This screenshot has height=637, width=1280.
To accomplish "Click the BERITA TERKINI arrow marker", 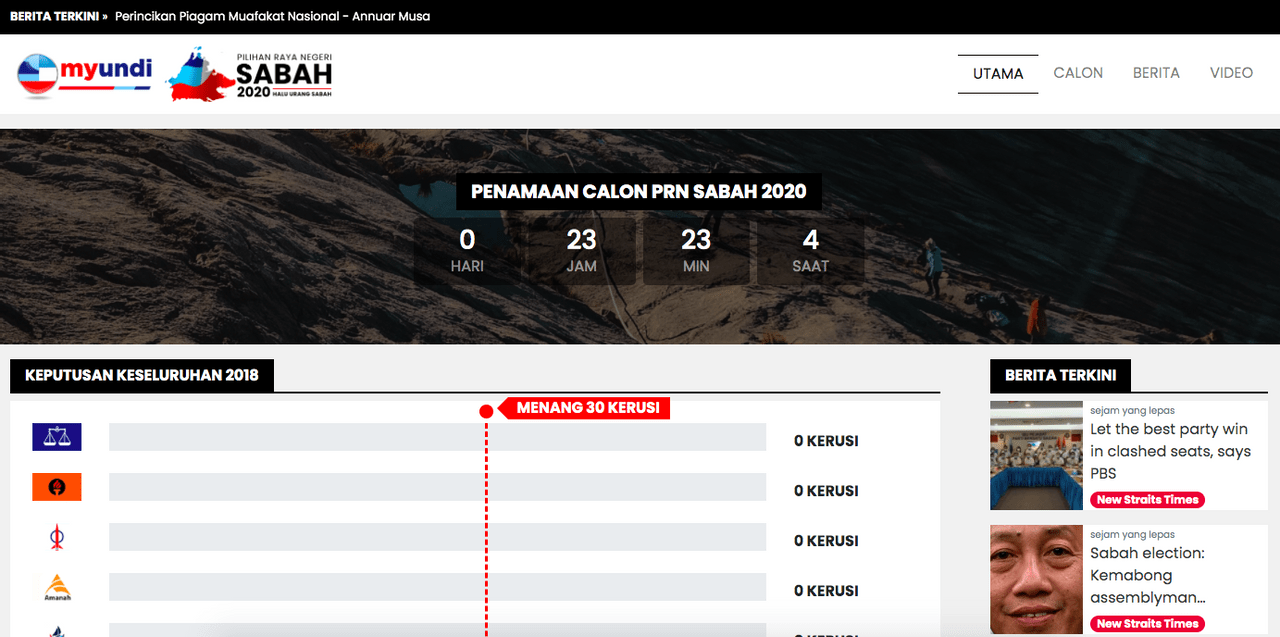I will click(x=107, y=16).
